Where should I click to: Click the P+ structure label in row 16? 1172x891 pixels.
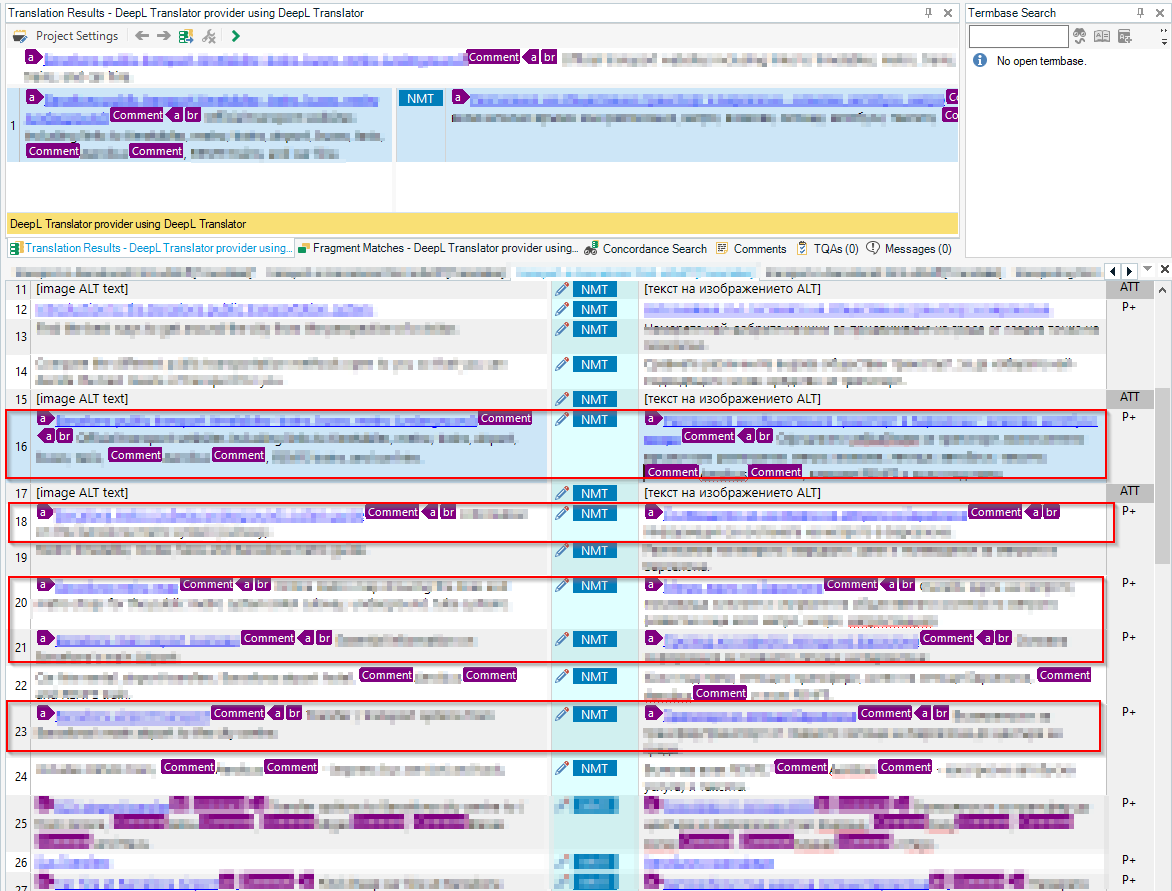click(x=1129, y=416)
